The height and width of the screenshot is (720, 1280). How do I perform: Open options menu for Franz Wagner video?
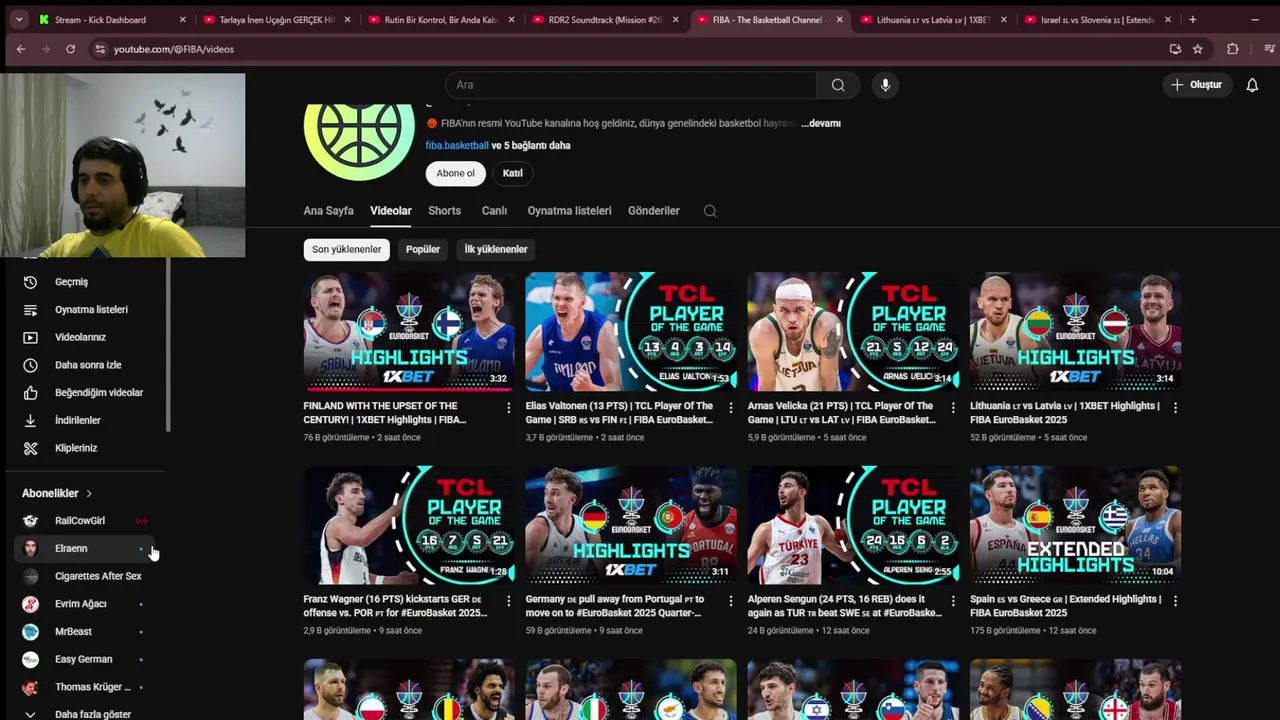508,601
